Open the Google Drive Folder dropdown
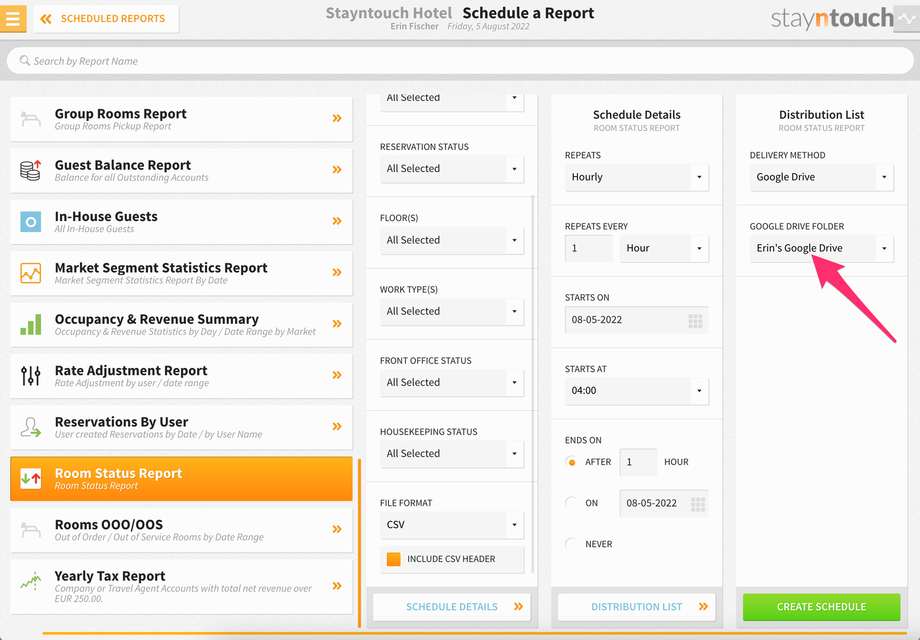920x640 pixels. point(821,249)
